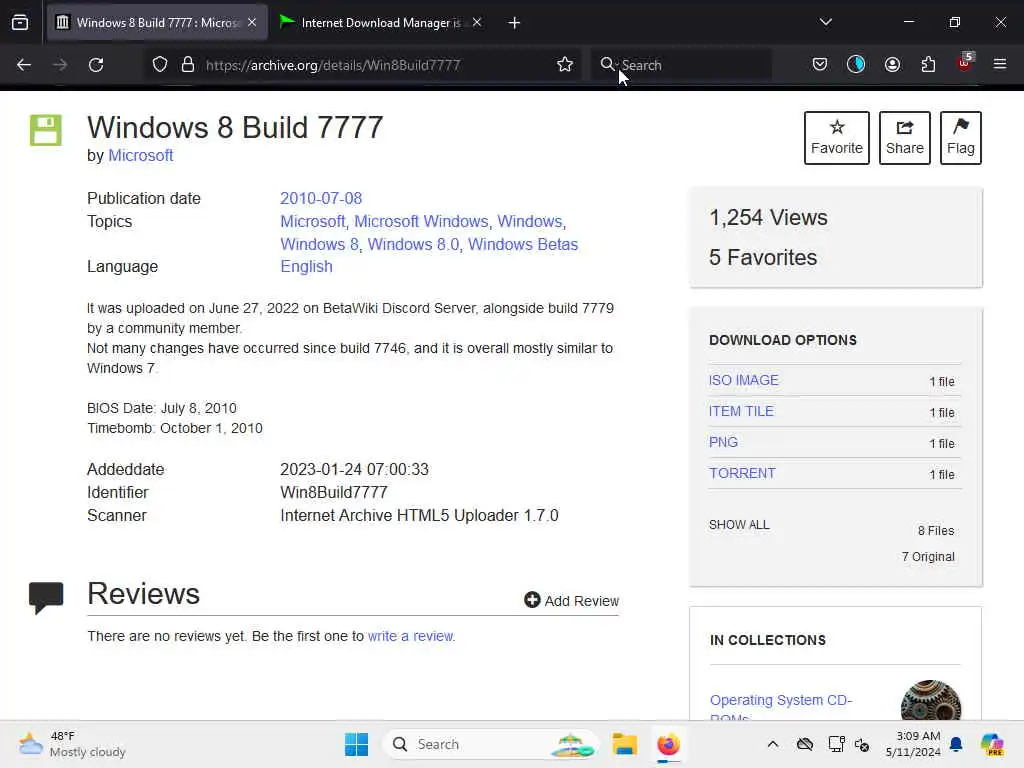Open the 2010-07-08 publication date link
Viewport: 1024px width, 768px height.
[321, 198]
